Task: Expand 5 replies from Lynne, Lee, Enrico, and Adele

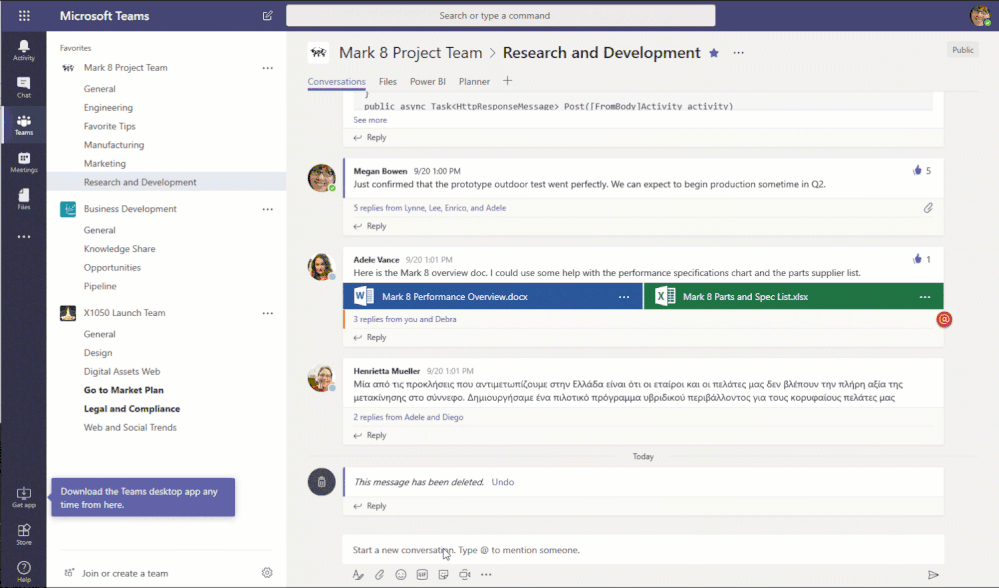Action: [430, 208]
